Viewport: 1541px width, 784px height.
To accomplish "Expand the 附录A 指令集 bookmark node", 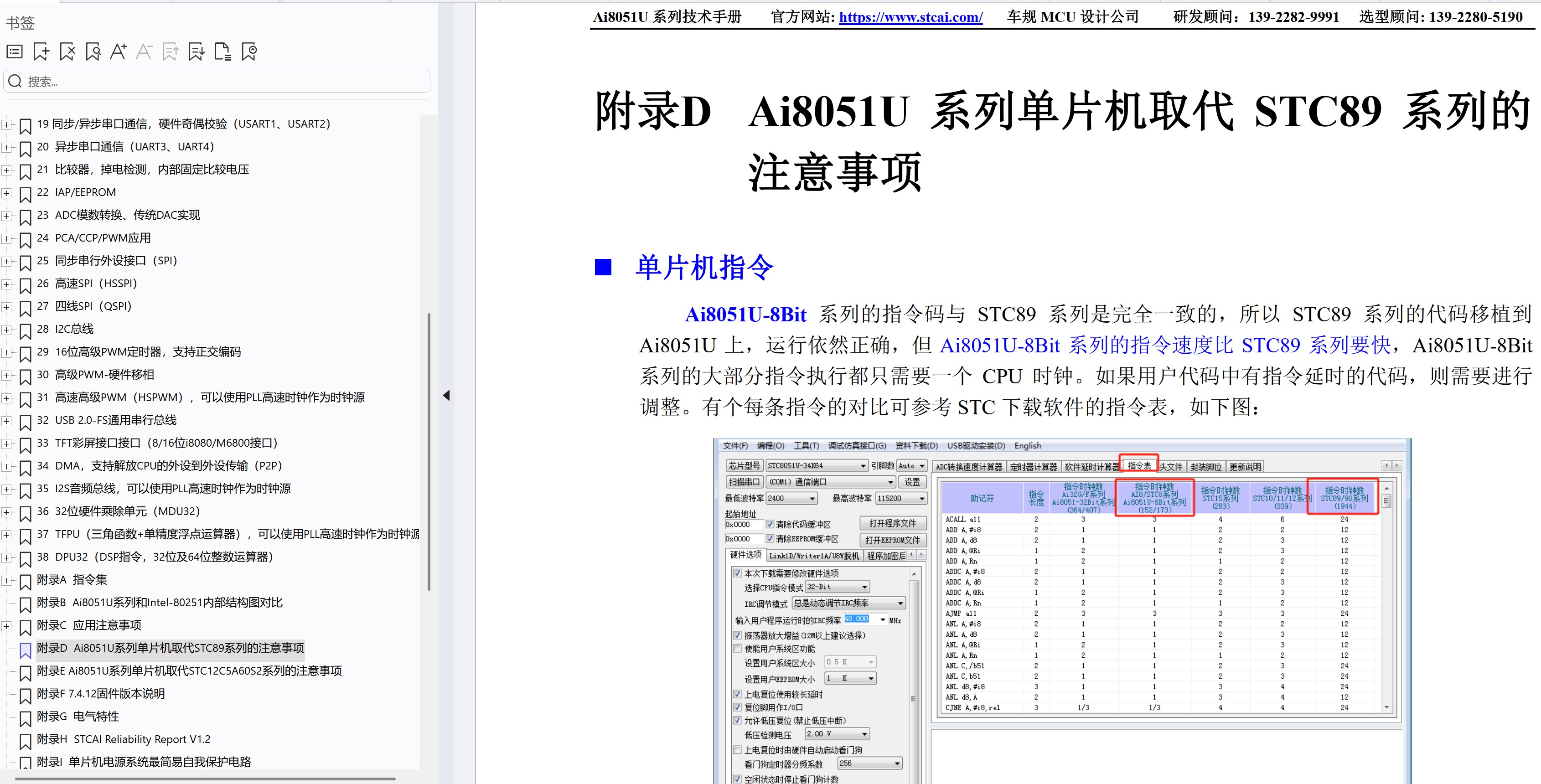I will 6,580.
